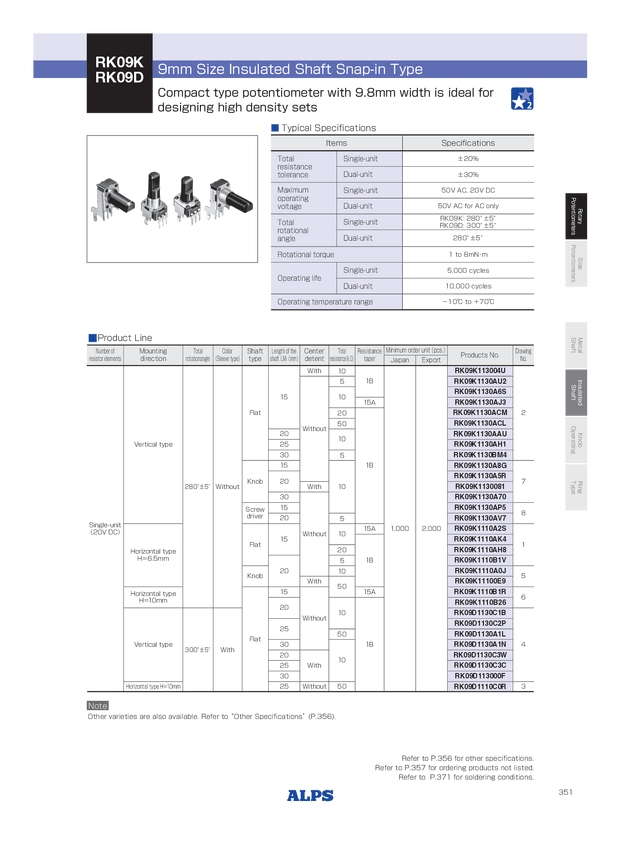
Task: Click the 'Refer to P.371 for soldering' line
Action: pyautogui.click(x=466, y=777)
